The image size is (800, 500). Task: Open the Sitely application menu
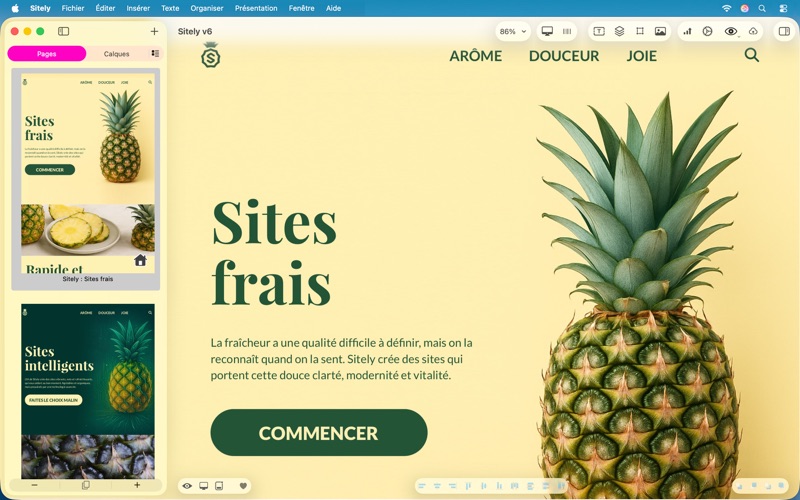pos(40,8)
